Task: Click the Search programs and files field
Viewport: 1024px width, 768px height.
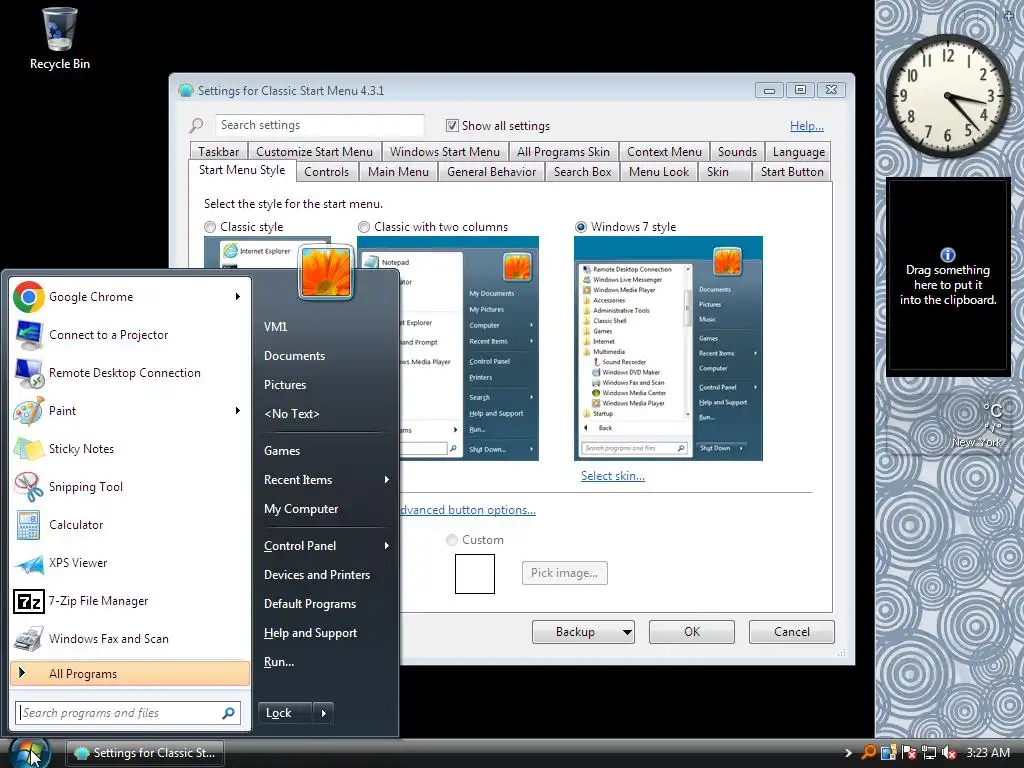Action: coord(128,713)
